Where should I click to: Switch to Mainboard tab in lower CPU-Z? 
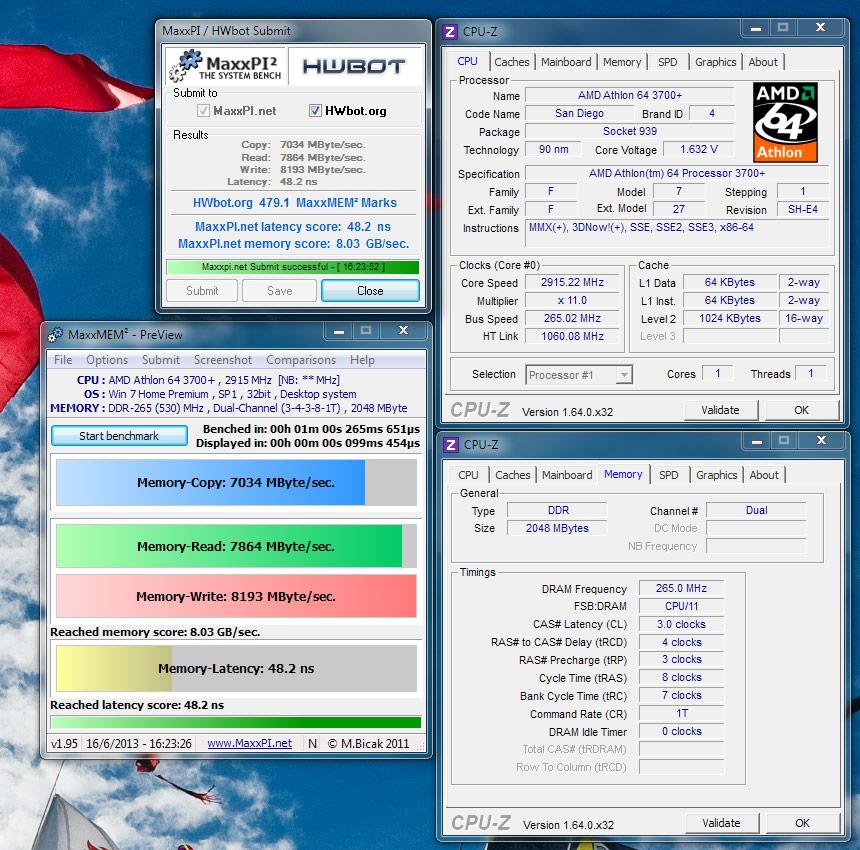(x=567, y=475)
